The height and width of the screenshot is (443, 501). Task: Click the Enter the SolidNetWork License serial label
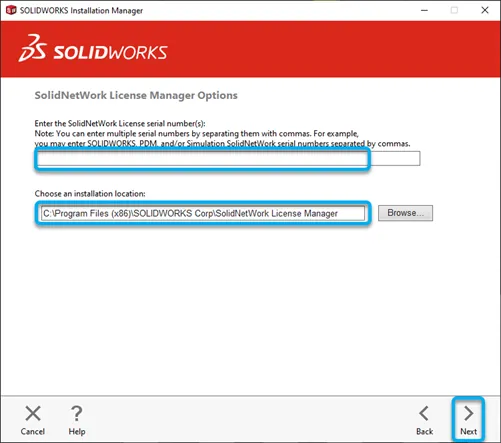(120, 123)
